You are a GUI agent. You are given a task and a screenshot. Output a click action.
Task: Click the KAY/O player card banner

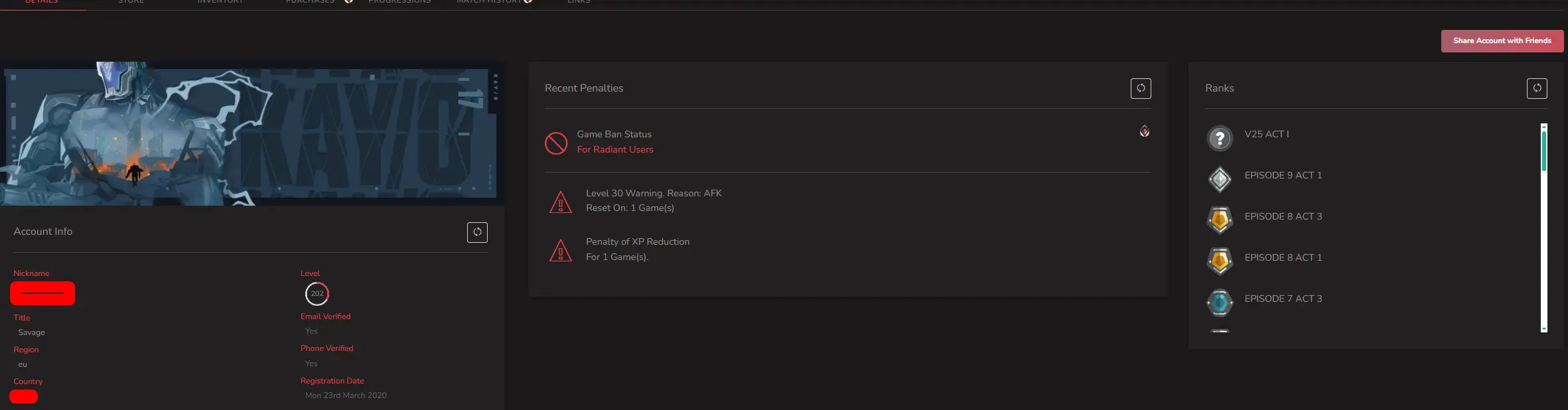coord(251,134)
